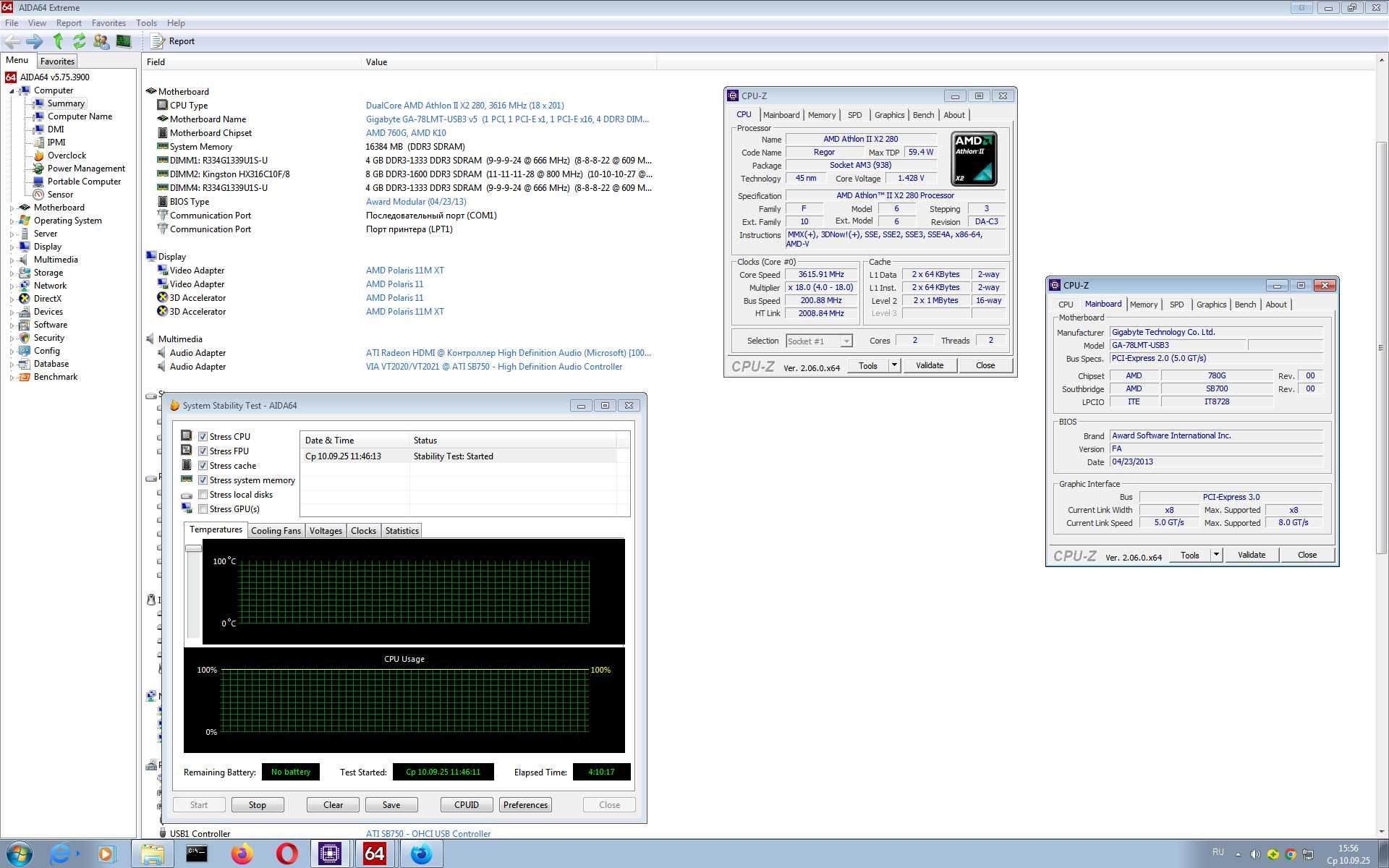Click the Report toolbar button
This screenshot has width=1389, height=868.
point(173,41)
